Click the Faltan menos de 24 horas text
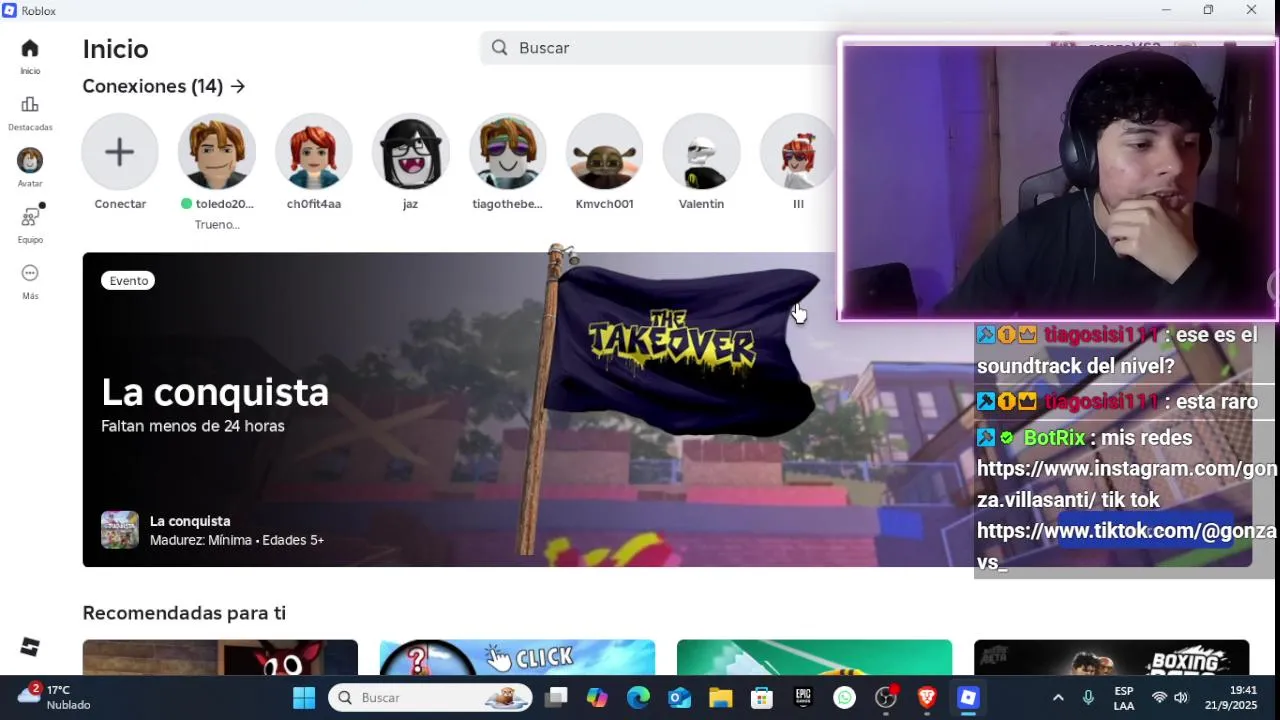This screenshot has height=720, width=1280. tap(193, 426)
